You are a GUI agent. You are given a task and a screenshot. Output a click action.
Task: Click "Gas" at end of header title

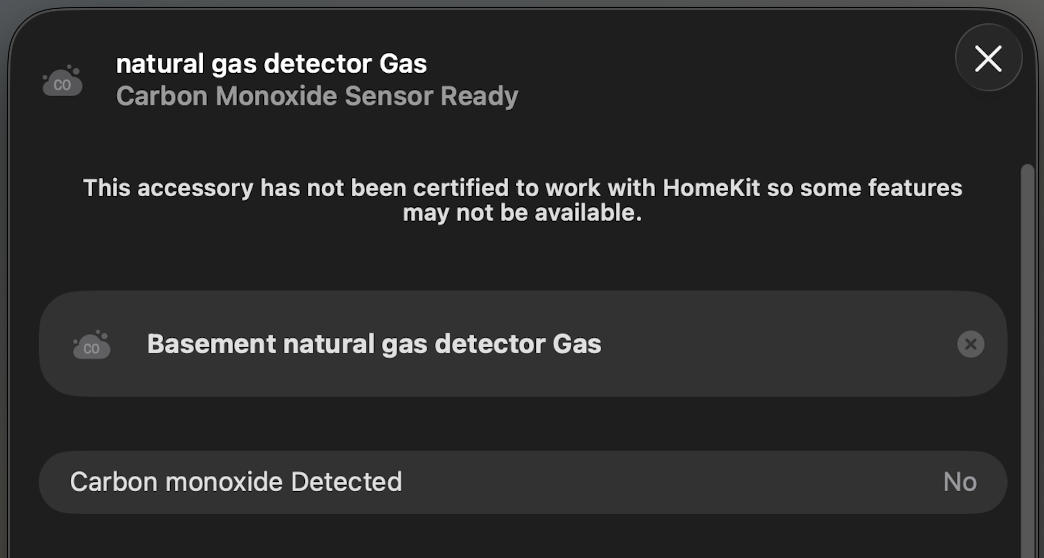(403, 64)
